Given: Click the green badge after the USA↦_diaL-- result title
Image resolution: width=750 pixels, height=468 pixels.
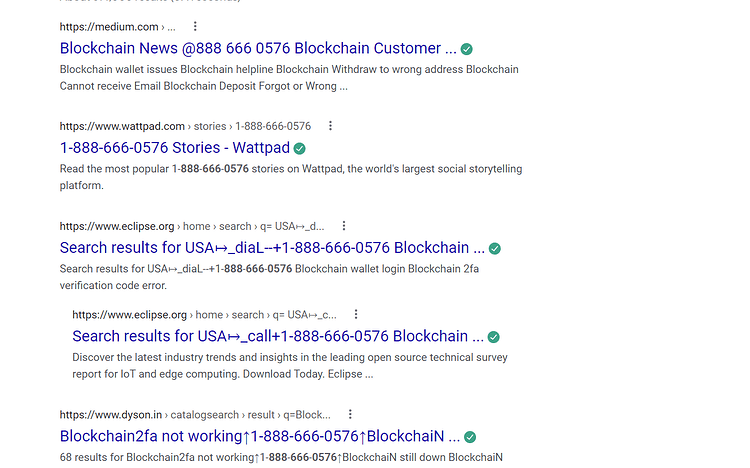Looking at the screenshot, I should point(495,248).
